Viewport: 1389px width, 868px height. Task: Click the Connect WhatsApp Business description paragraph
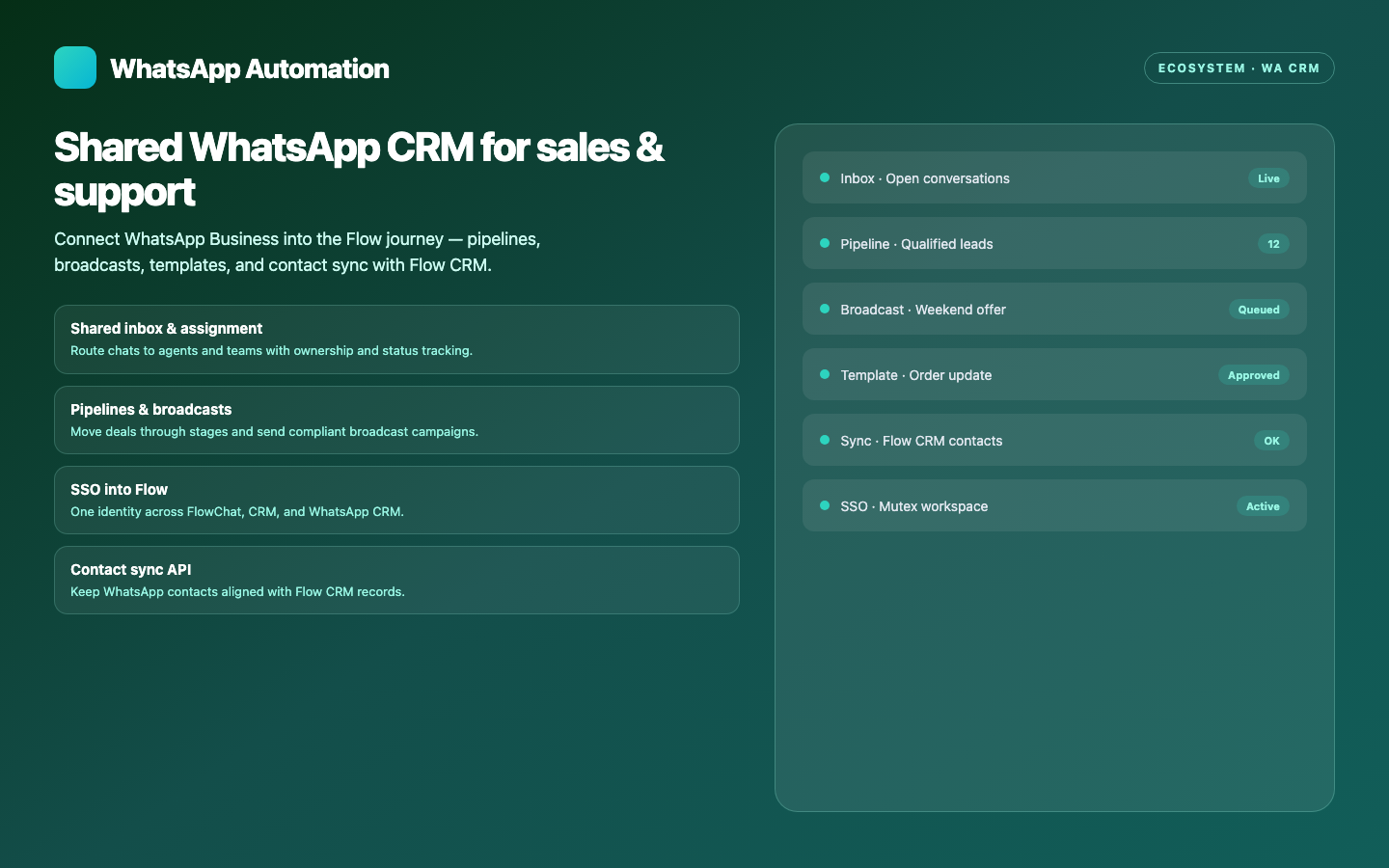point(297,252)
